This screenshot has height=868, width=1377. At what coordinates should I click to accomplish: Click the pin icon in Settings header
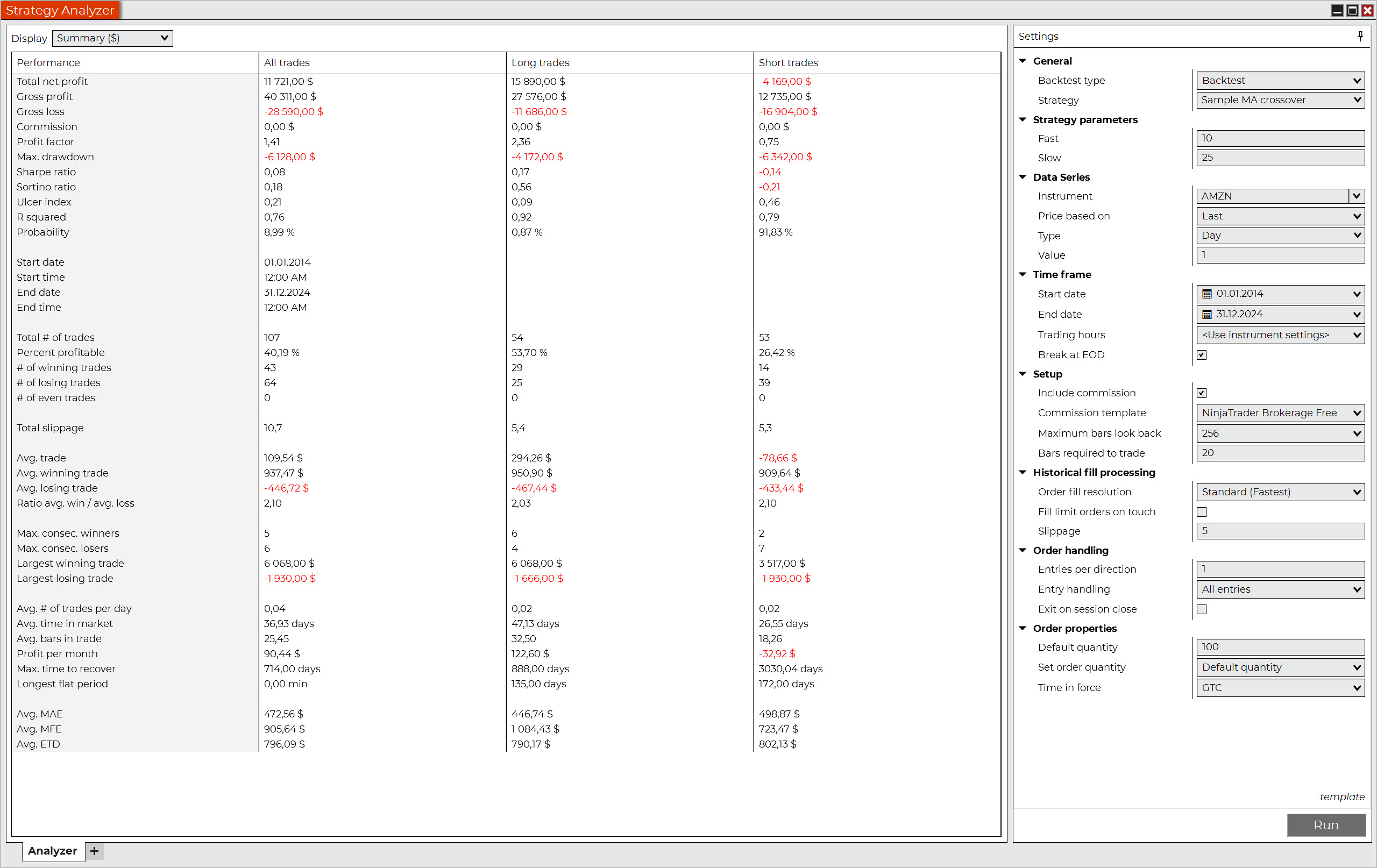(x=1360, y=36)
